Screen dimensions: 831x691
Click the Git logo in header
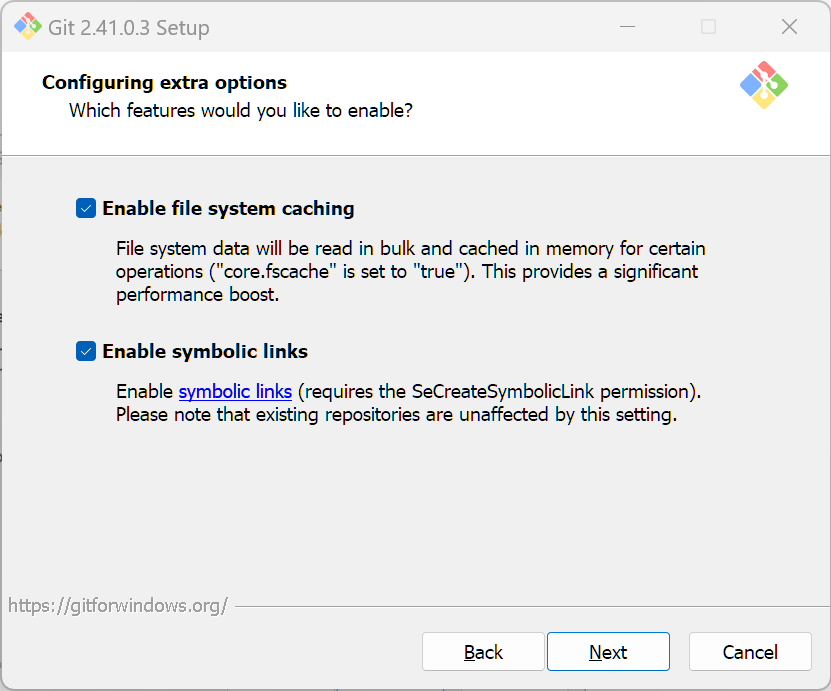pyautogui.click(x=764, y=85)
